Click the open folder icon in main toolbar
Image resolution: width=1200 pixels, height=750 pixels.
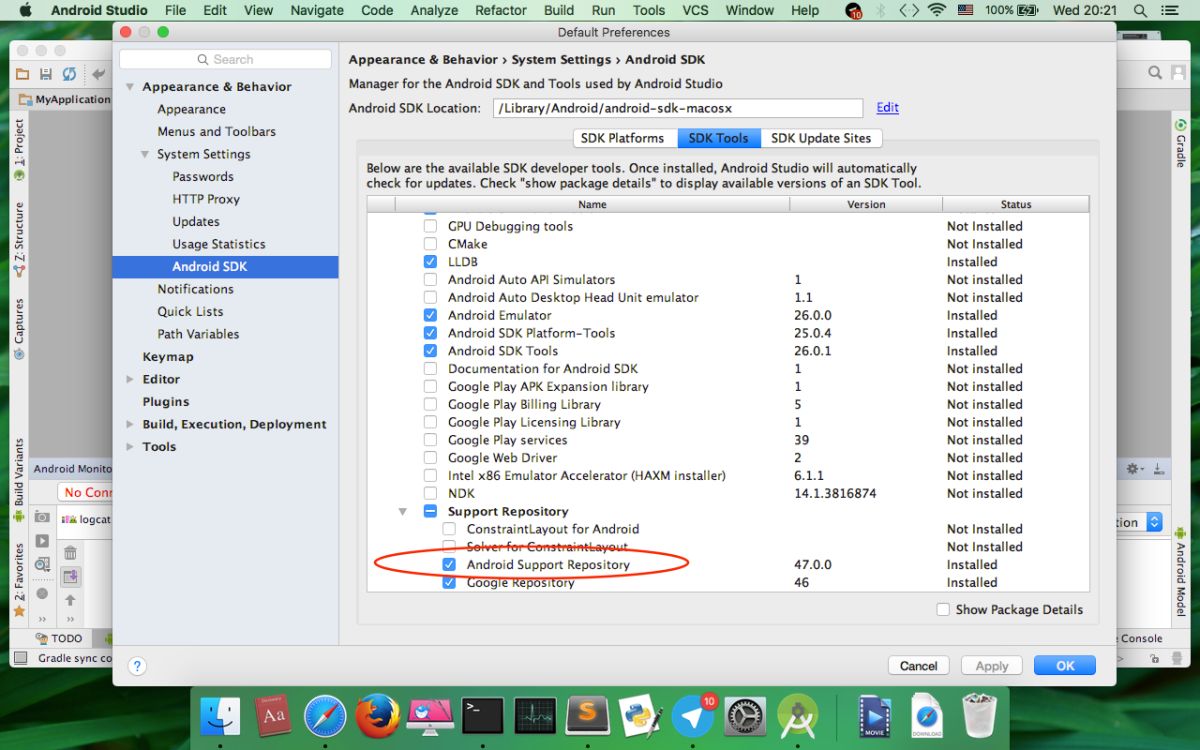point(22,74)
